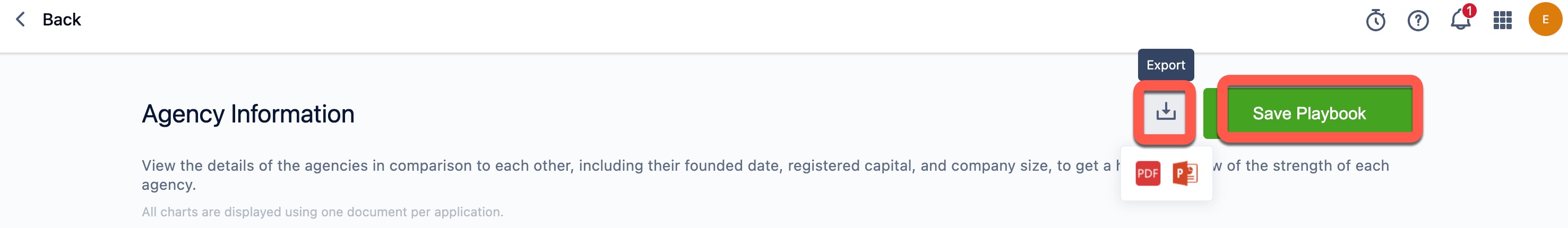Click the word 'agency.' ending the description
Image resolution: width=1568 pixels, height=228 pixels.
169,185
